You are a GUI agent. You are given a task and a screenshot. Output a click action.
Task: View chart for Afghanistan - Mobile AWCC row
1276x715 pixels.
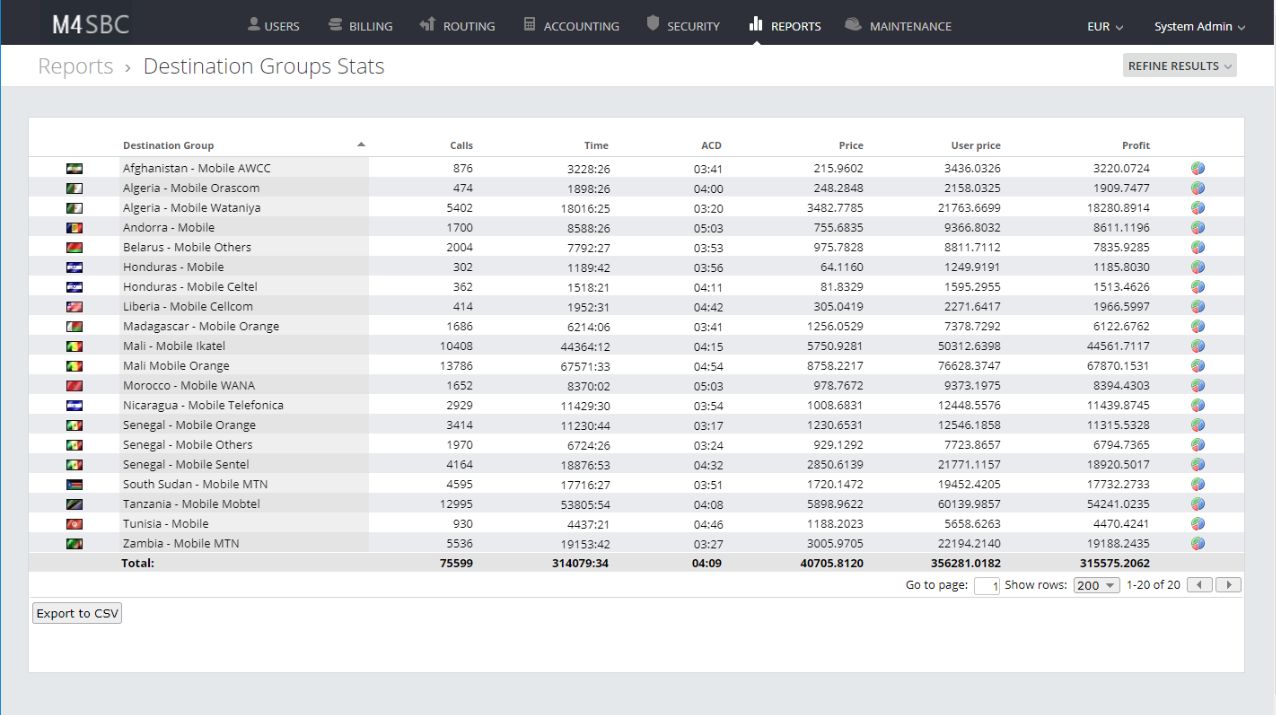click(1197, 167)
